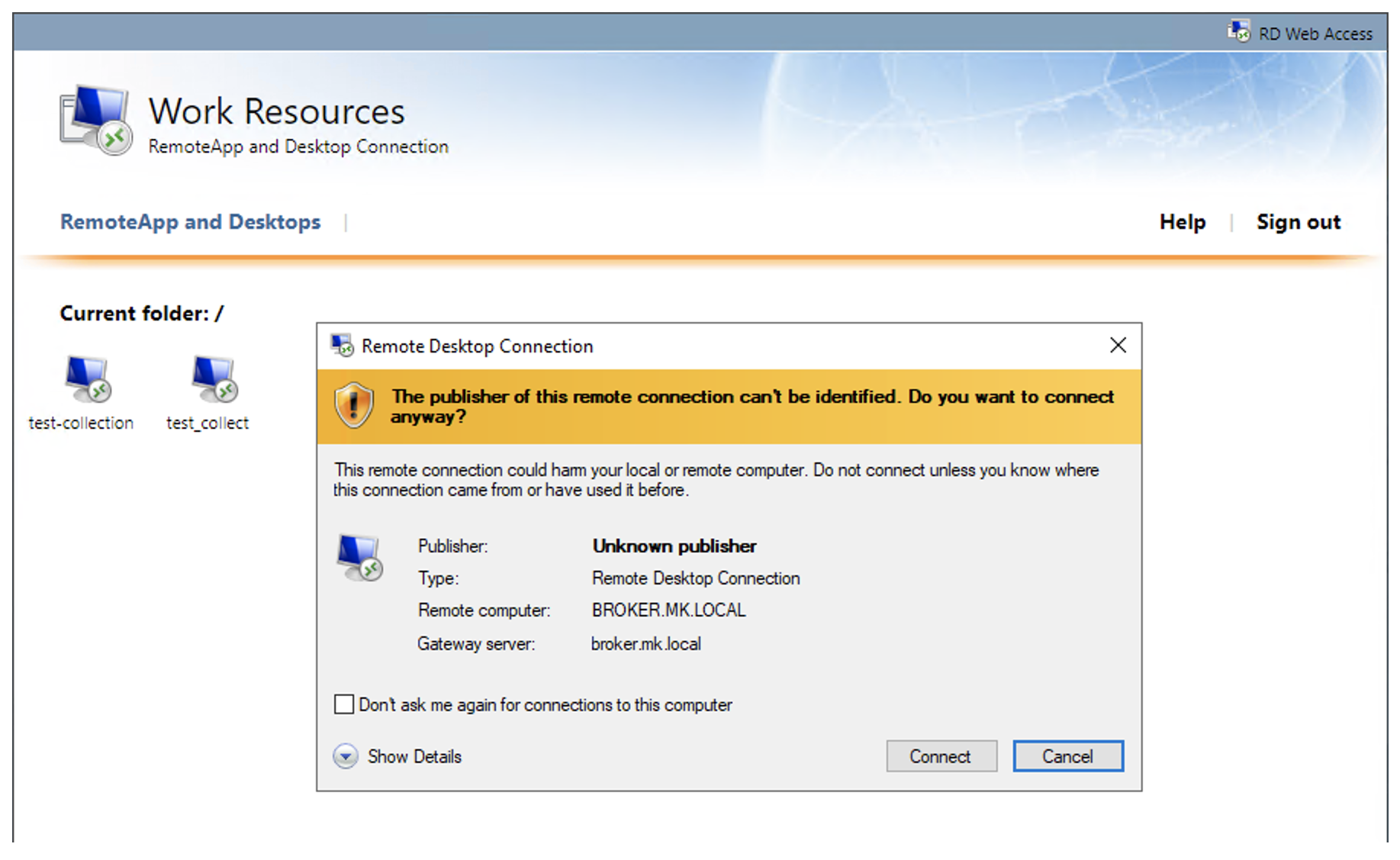Click the RemoteApp and Desktop Connection subtitle
This screenshot has height=860, width=1400.
298,147
